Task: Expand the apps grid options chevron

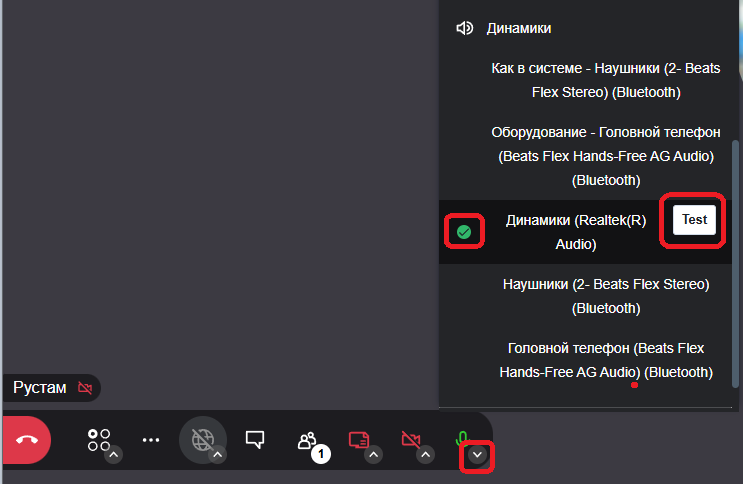Action: pos(114,455)
